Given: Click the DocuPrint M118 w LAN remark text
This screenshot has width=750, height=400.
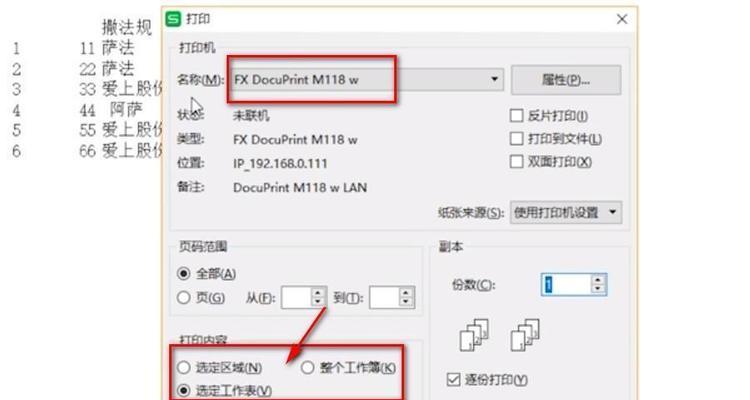Looking at the screenshot, I should point(300,188).
